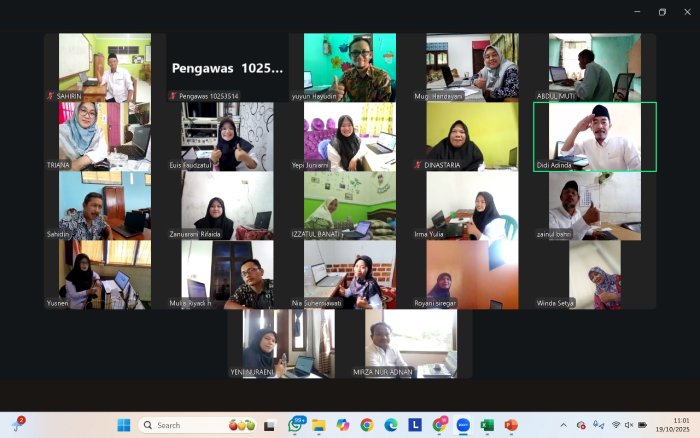Open Excel from the taskbar
This screenshot has width=700, height=438.
click(x=487, y=425)
